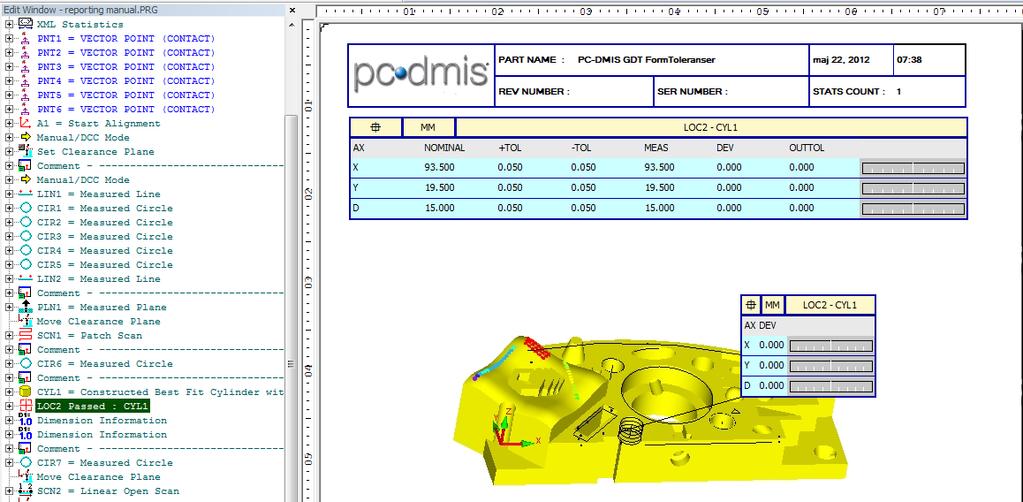
Task: Close the Edit Window panel
Action: 292,10
